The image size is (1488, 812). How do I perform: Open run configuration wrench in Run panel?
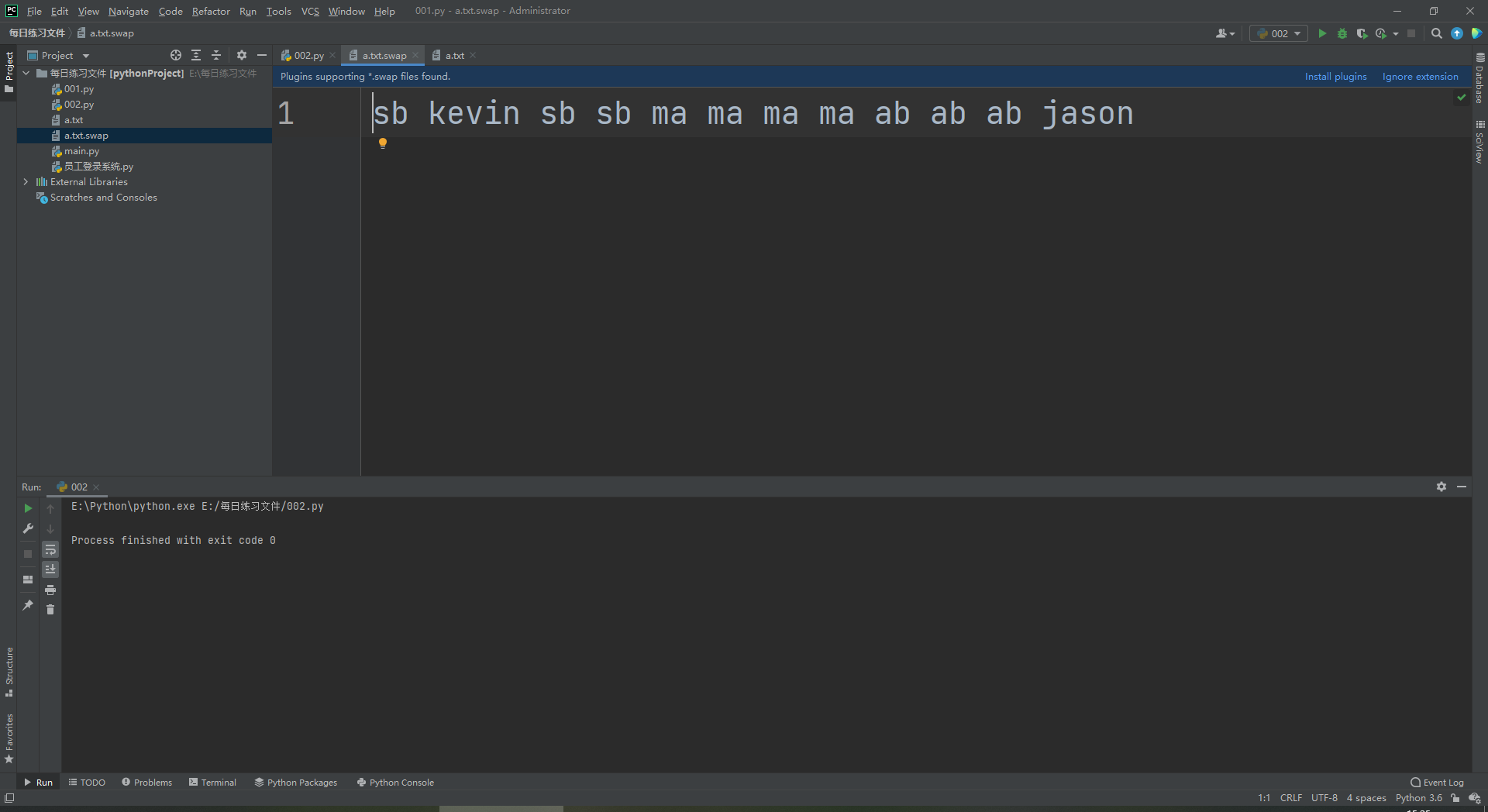[28, 528]
